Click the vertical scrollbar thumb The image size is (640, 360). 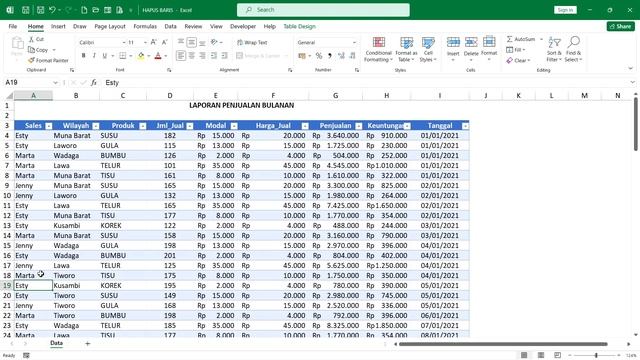tap(636, 124)
